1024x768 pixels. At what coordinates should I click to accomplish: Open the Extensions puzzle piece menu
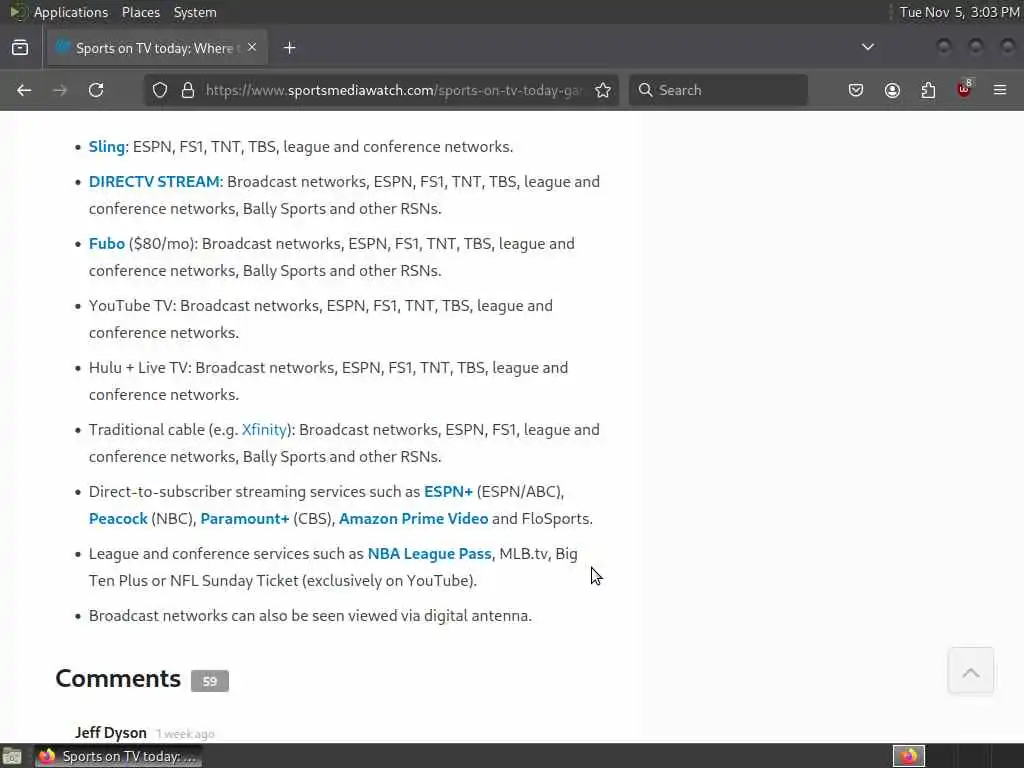pyautogui.click(x=928, y=90)
